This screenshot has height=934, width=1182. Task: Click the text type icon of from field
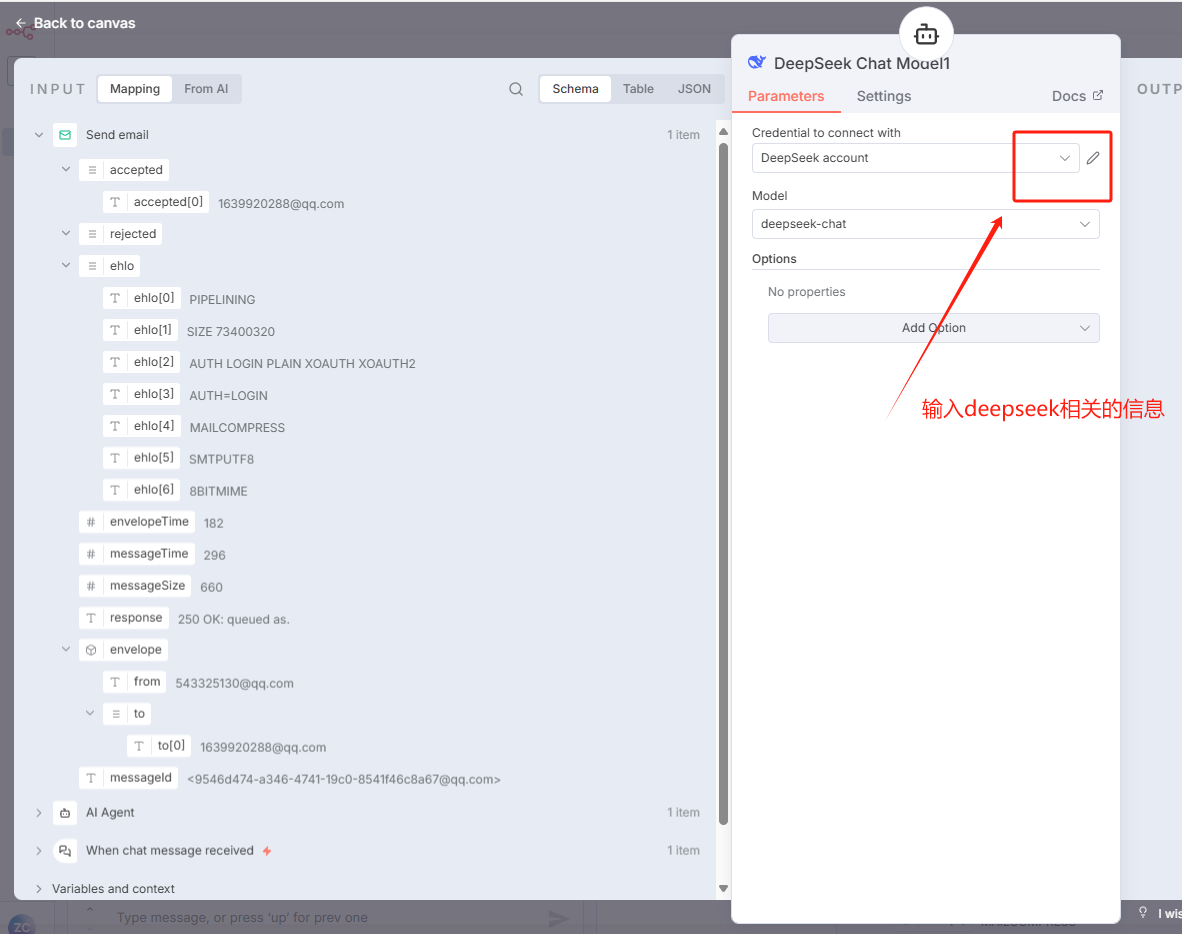(x=115, y=681)
